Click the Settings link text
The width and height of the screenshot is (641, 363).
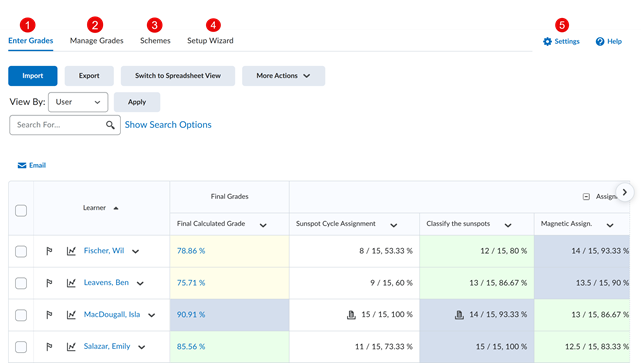(x=567, y=41)
